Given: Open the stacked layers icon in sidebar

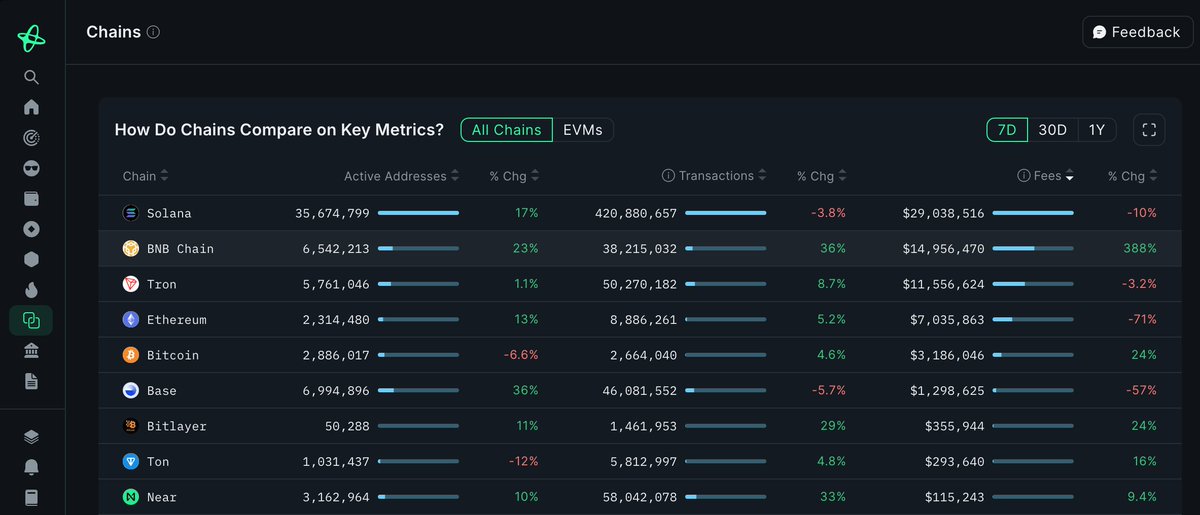Looking at the screenshot, I should point(31,436).
